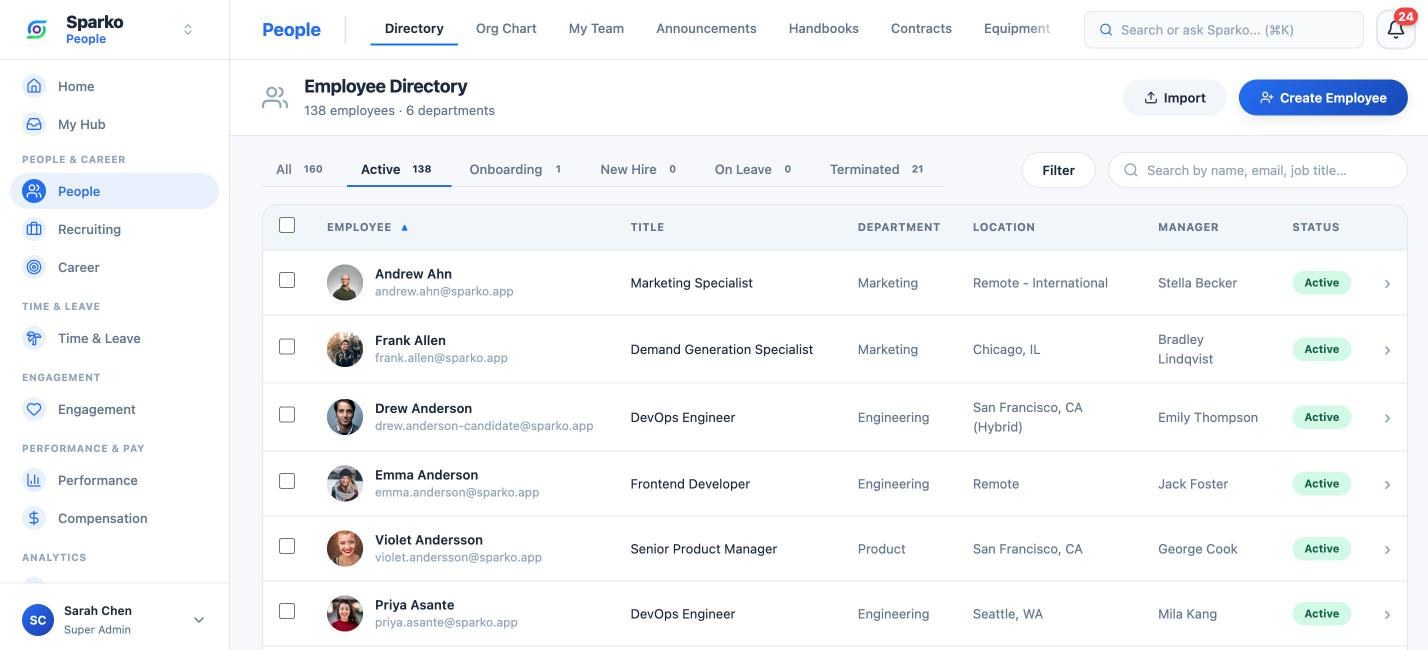Click Drew Anderson's avatar photo
Viewport: 1428px width, 650px height.
(345, 417)
